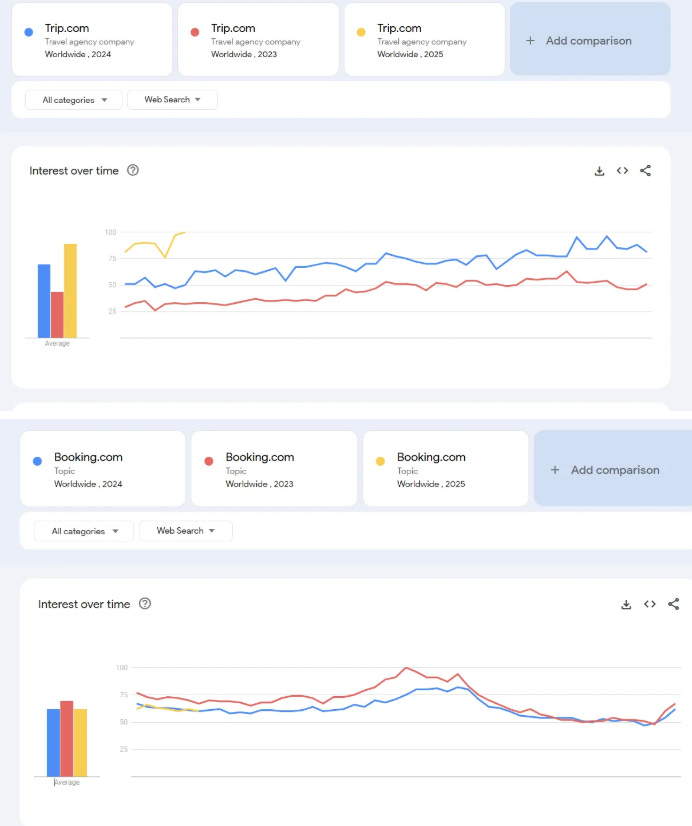The height and width of the screenshot is (826, 692).
Task: Open help for Booking.com Interest over time
Action: pos(145,604)
